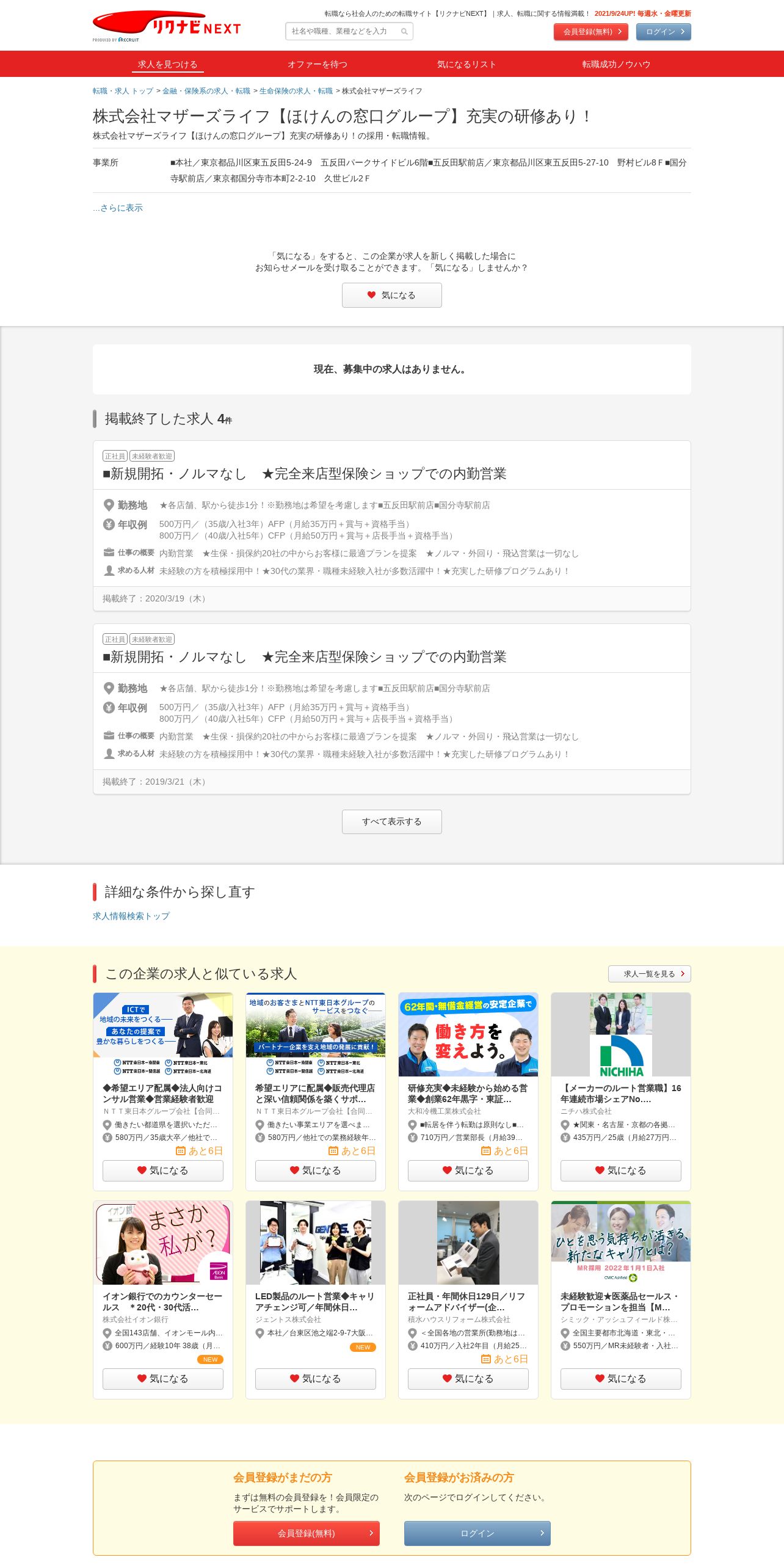The width and height of the screenshot is (784, 1568).
Task: Open 【メーカーのルート営業職】 job title
Action: click(x=620, y=1094)
